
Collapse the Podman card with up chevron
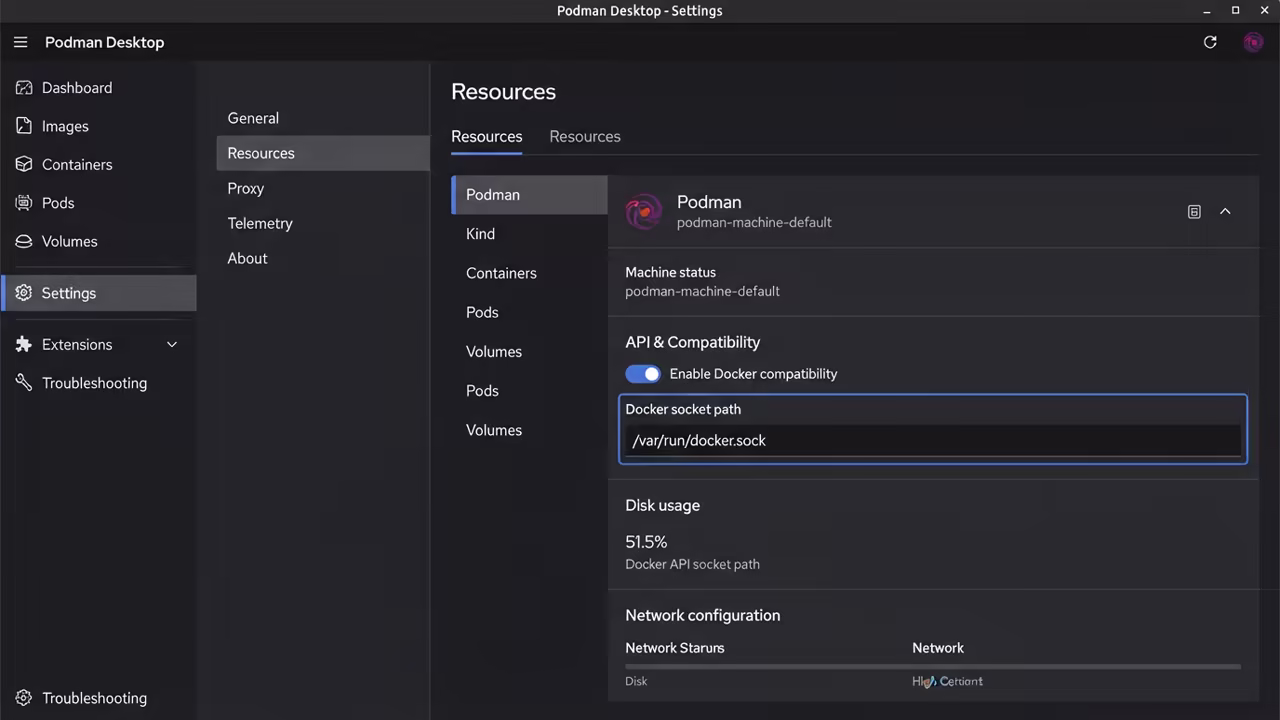click(x=1225, y=212)
